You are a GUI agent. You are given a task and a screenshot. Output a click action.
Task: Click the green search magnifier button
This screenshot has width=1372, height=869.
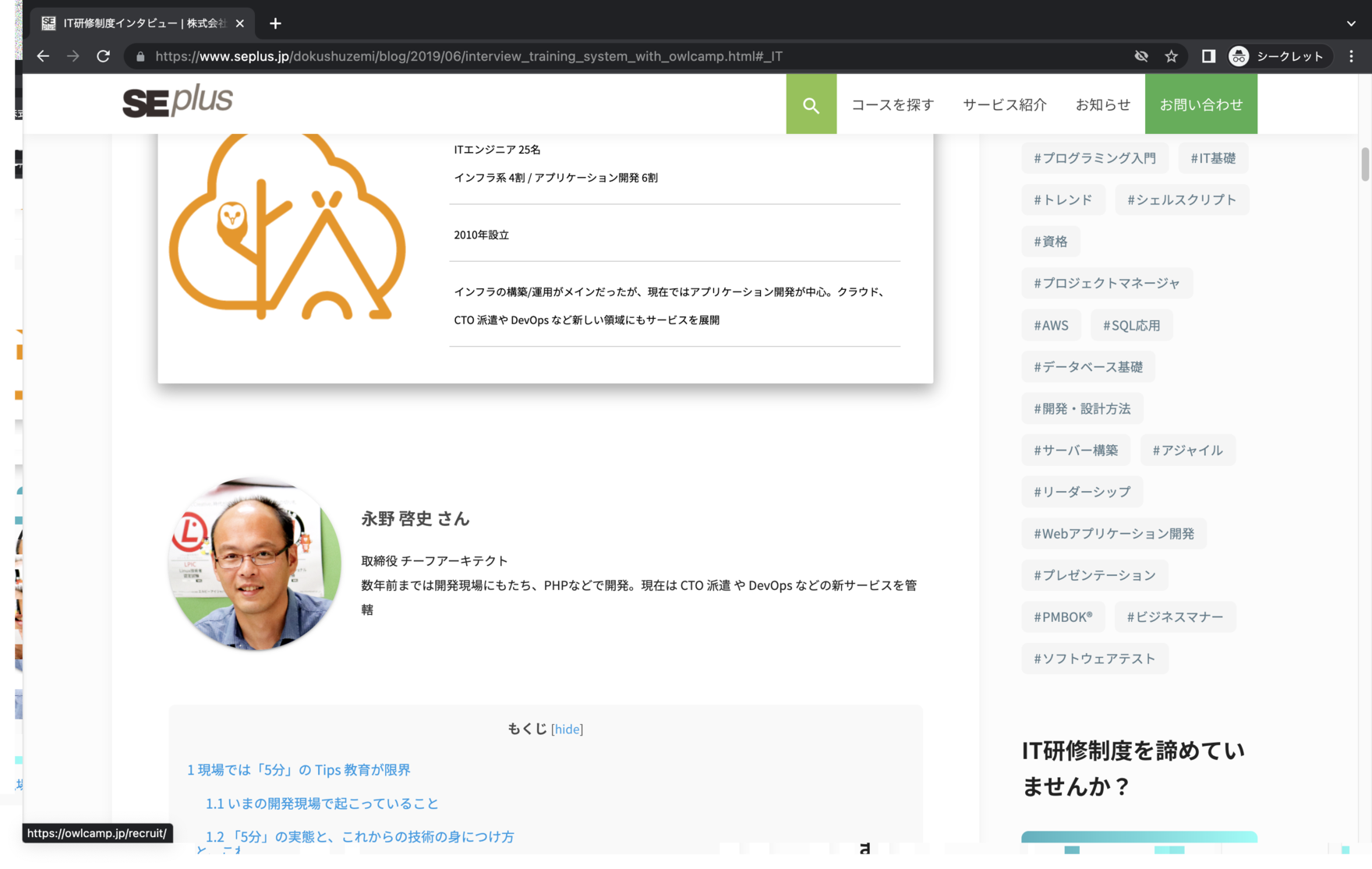(811, 104)
